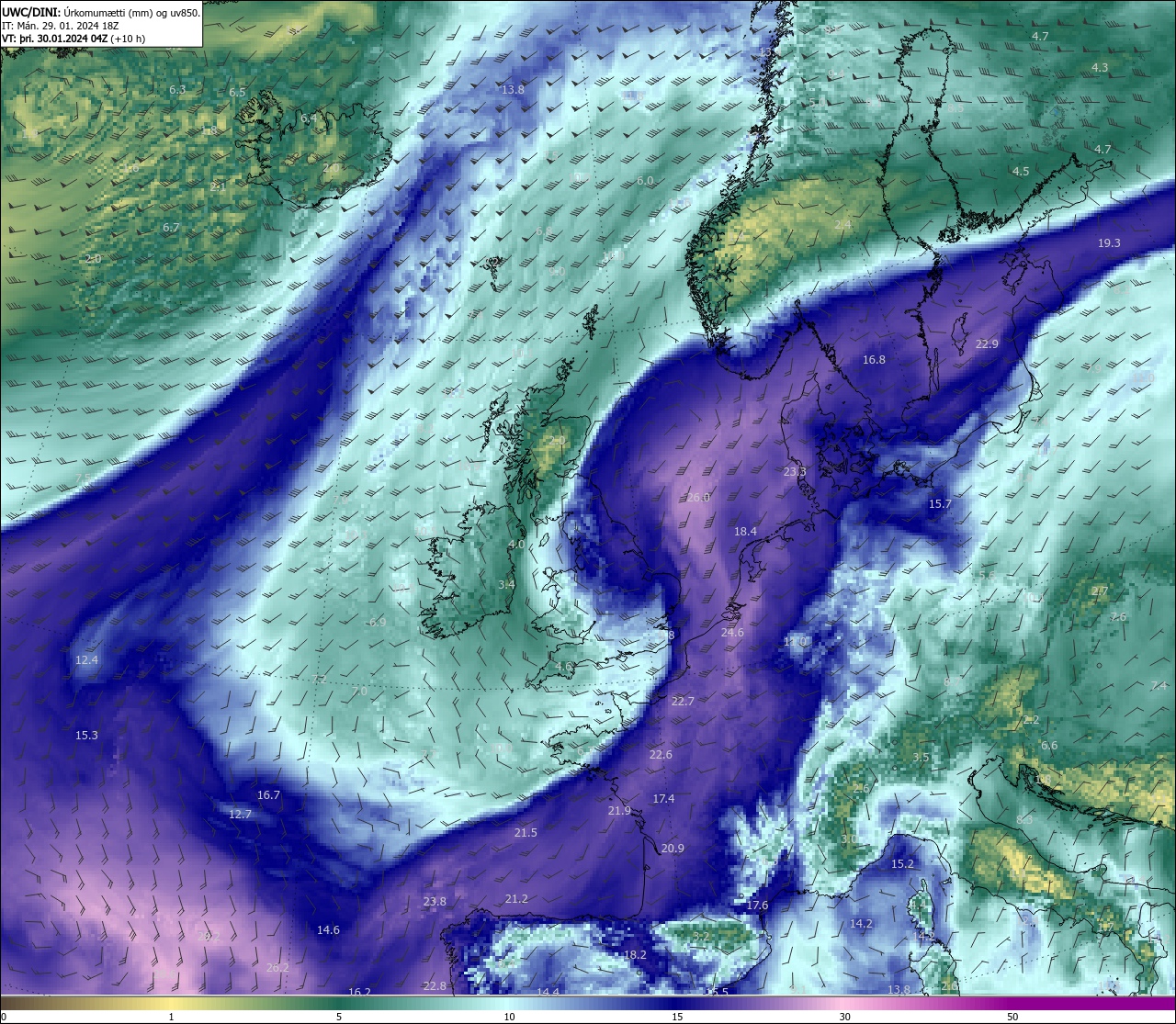1176x1024 pixels.
Task: Click the 12.4 value on the map
Action: [86, 660]
